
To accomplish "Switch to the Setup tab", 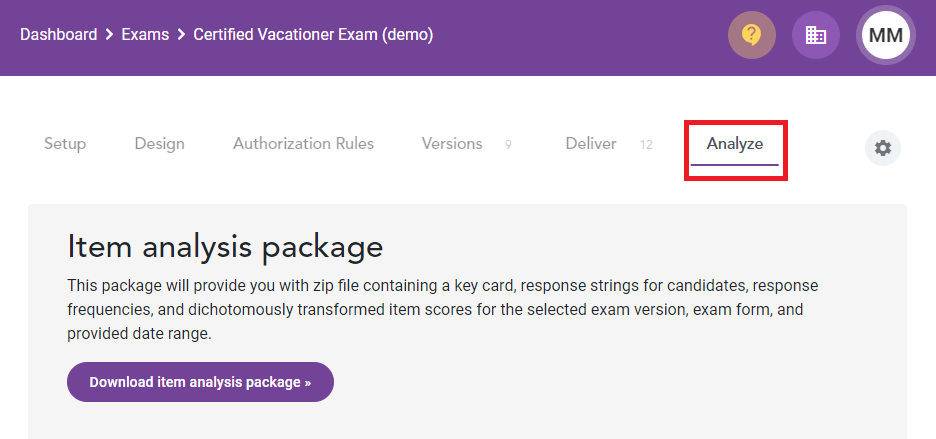I will 65,144.
